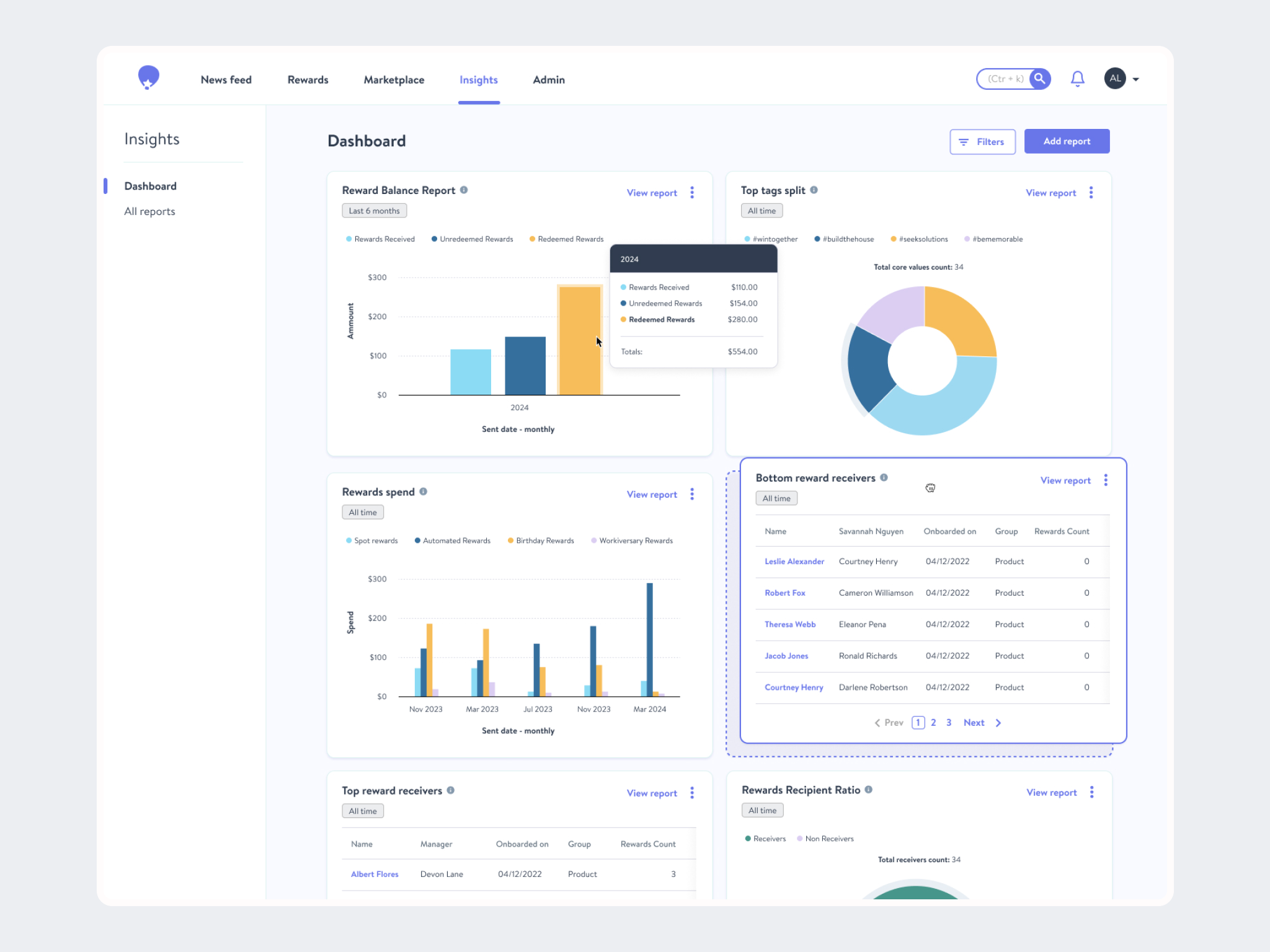Open Rewards Recipient Ratio kebab menu
The image size is (1270, 952).
pyautogui.click(x=1092, y=792)
